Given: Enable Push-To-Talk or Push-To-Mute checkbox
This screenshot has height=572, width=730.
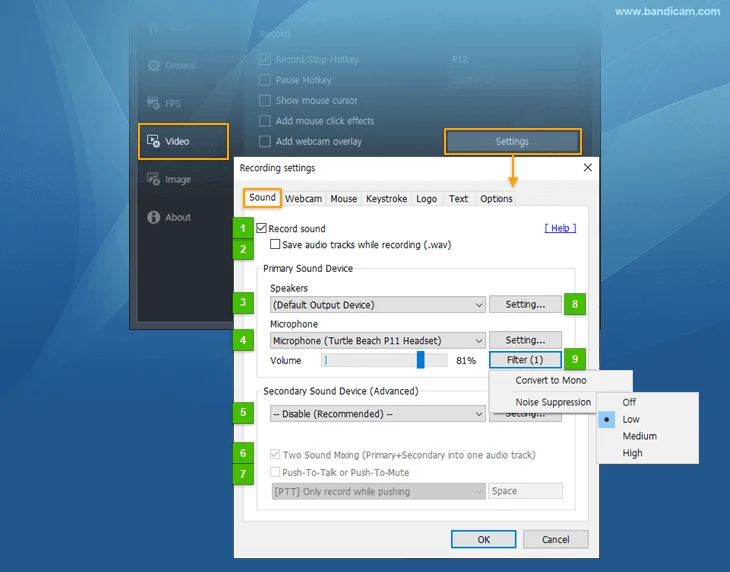Looking at the screenshot, I should (275, 472).
